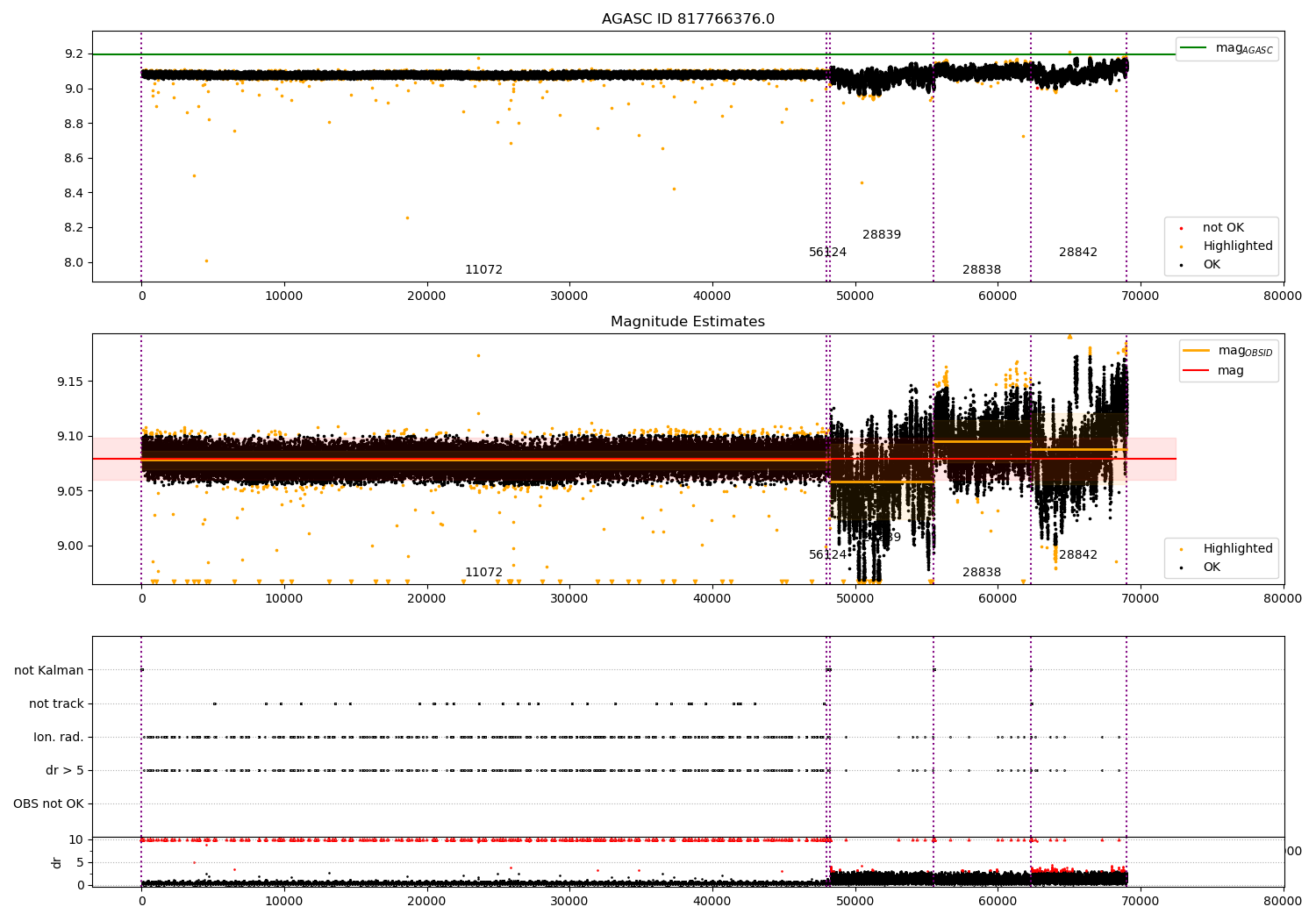
Task: Select the mag AGASC legend entry in top plot
Action: pos(1227,48)
